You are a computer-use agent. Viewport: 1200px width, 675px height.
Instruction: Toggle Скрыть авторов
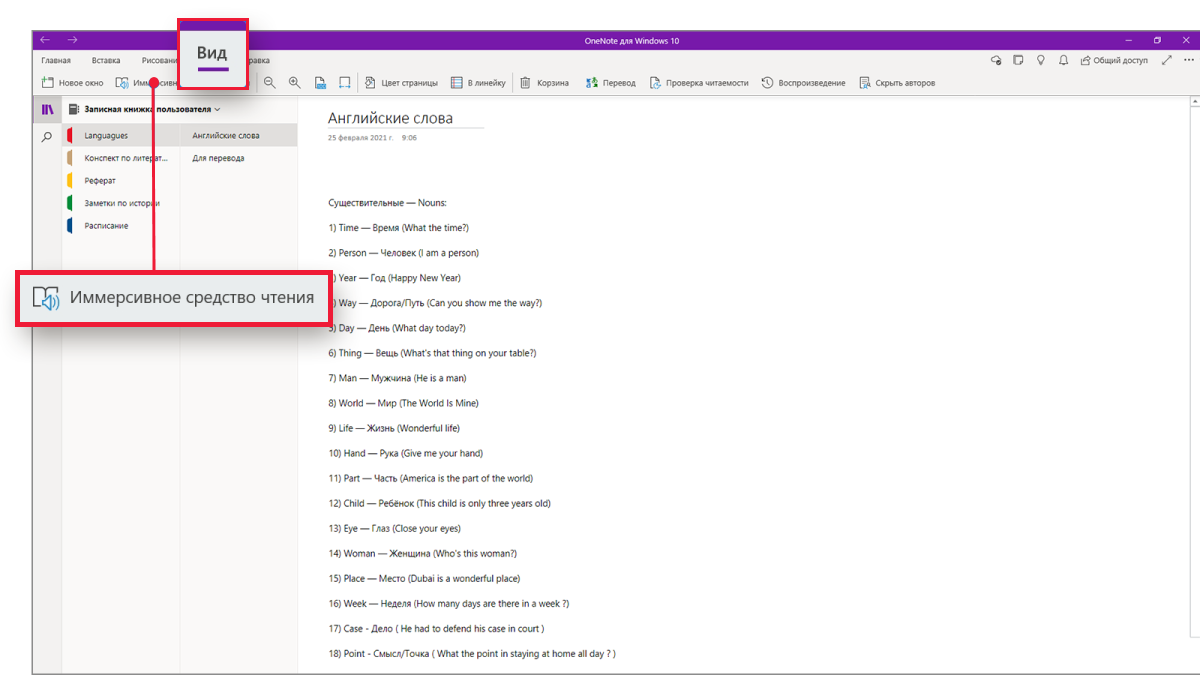[897, 83]
